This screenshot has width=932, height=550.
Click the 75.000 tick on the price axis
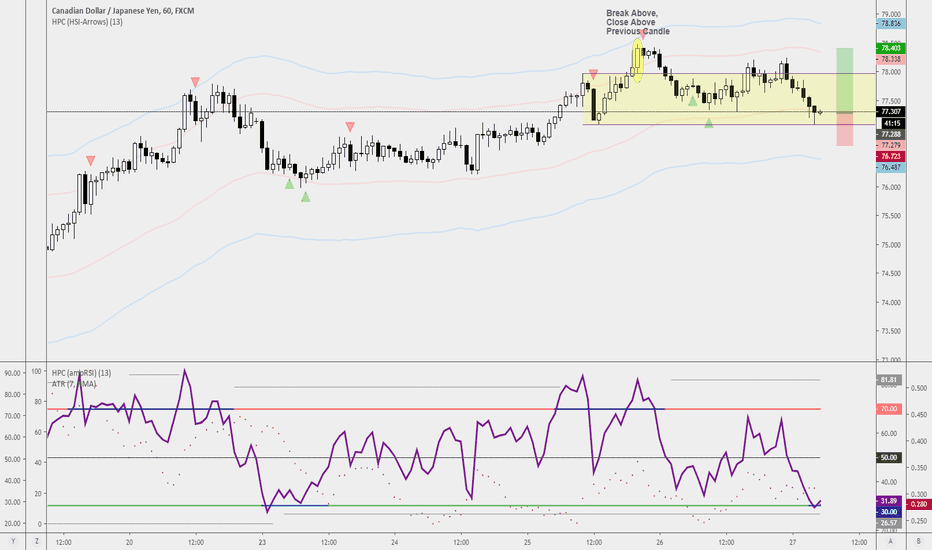tap(891, 245)
